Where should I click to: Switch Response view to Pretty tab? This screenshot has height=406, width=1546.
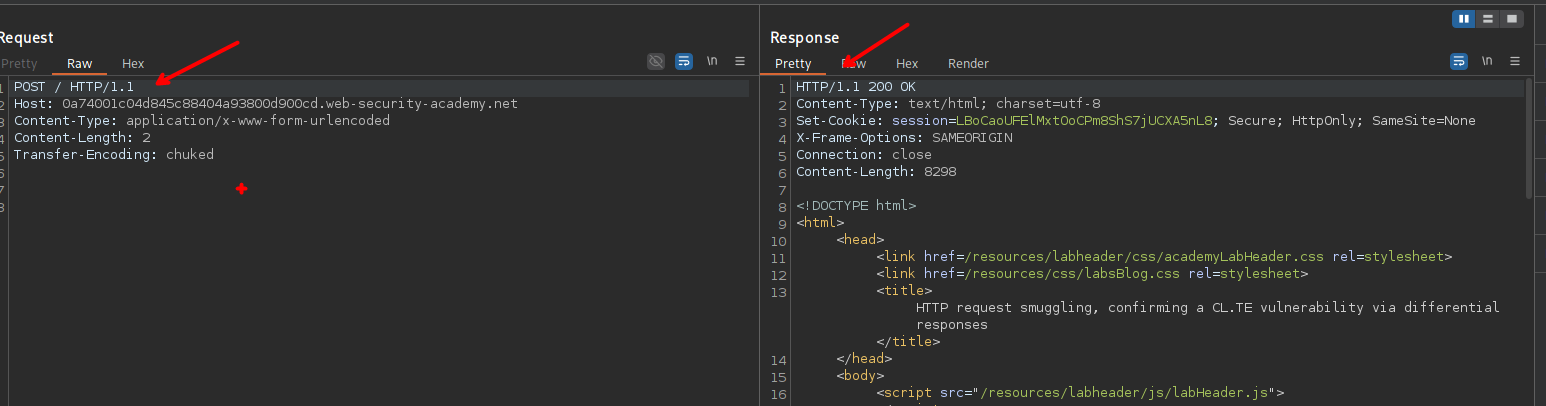[793, 63]
